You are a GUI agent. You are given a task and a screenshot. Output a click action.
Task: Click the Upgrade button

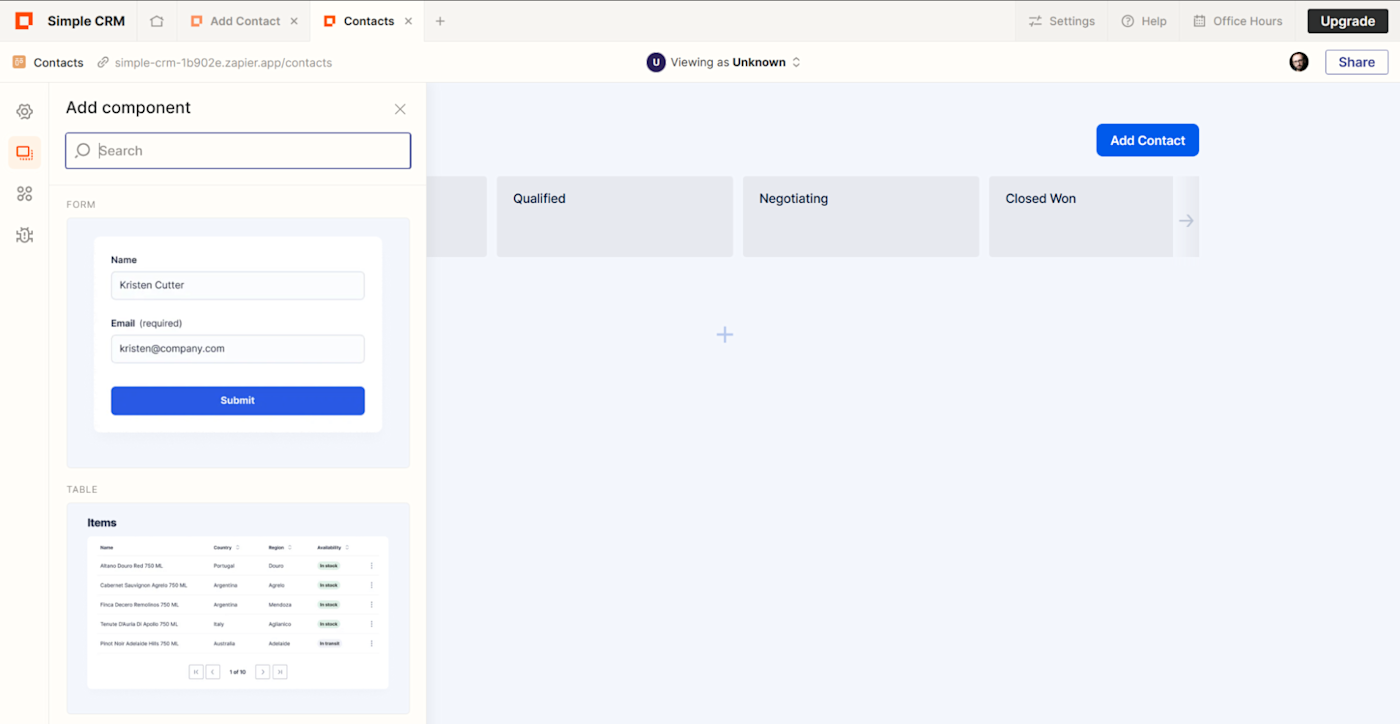tap(1348, 21)
